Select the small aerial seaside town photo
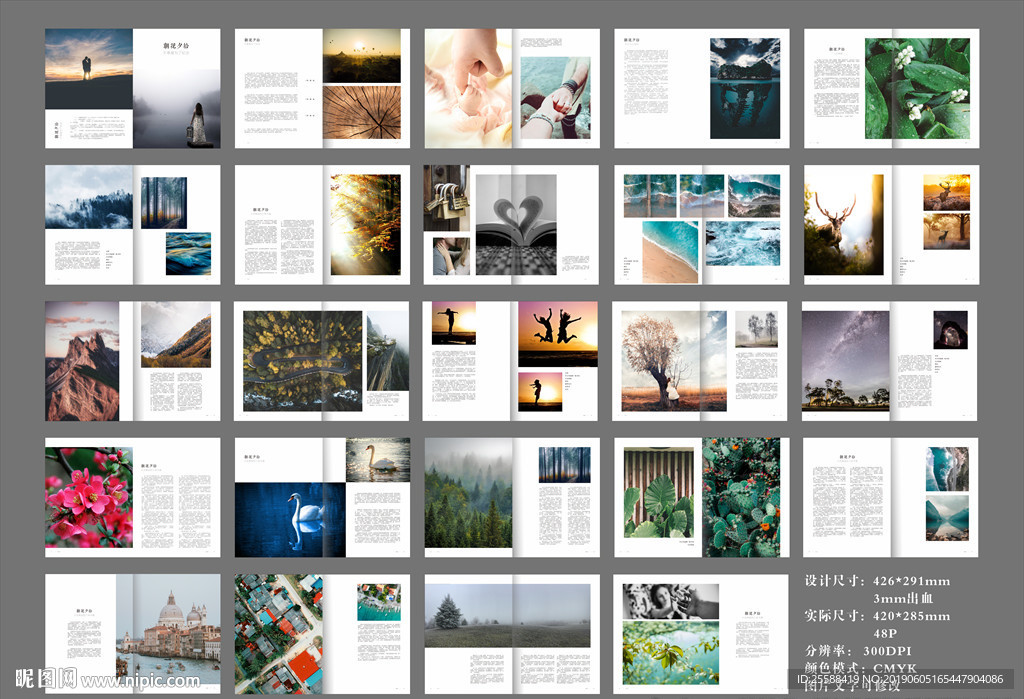This screenshot has height=699, width=1024. (379, 602)
